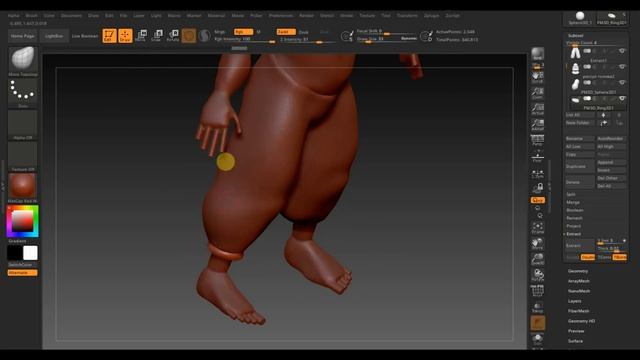Click the lock camera icon
The height and width of the screenshot is (360, 640).
[x=538, y=188]
